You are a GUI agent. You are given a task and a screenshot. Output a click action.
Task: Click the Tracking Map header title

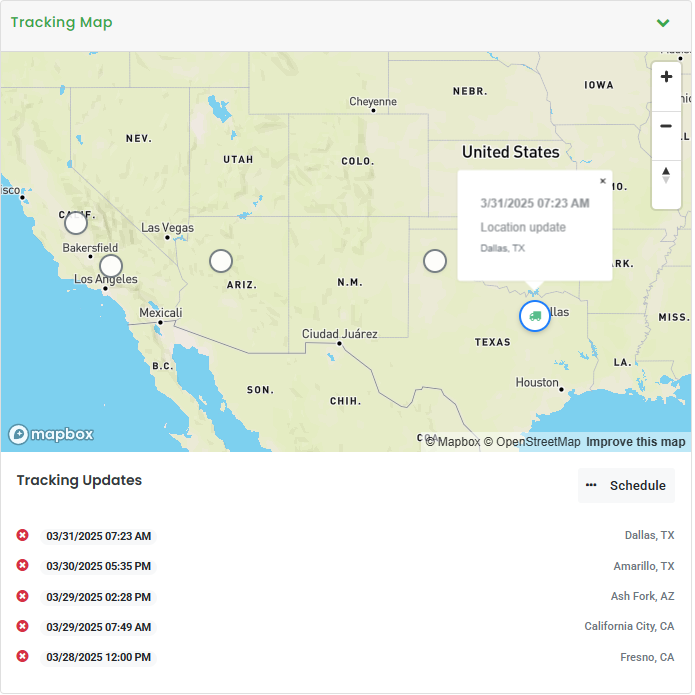point(61,22)
